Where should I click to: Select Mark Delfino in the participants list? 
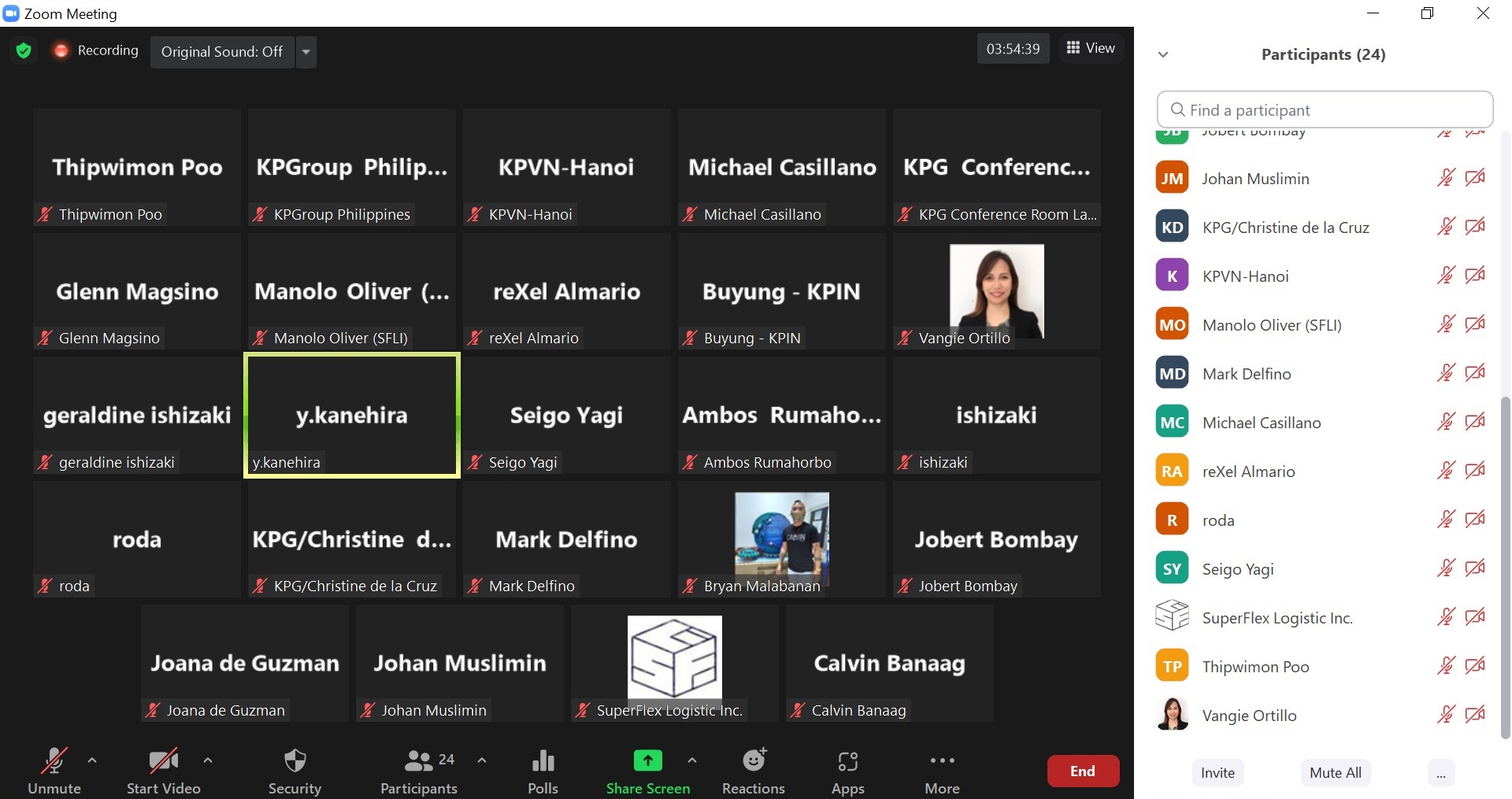[1247, 374]
